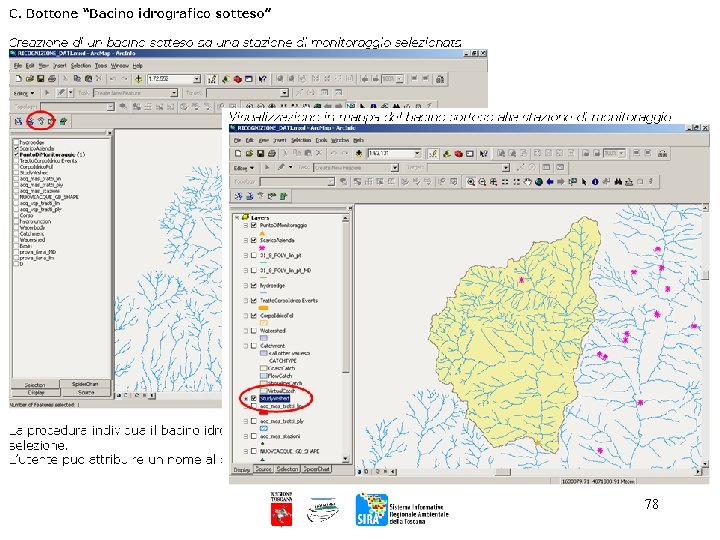Image resolution: width=720 pixels, height=540 pixels.
Task: Open the Editor dropdown menu
Action: click(243, 168)
